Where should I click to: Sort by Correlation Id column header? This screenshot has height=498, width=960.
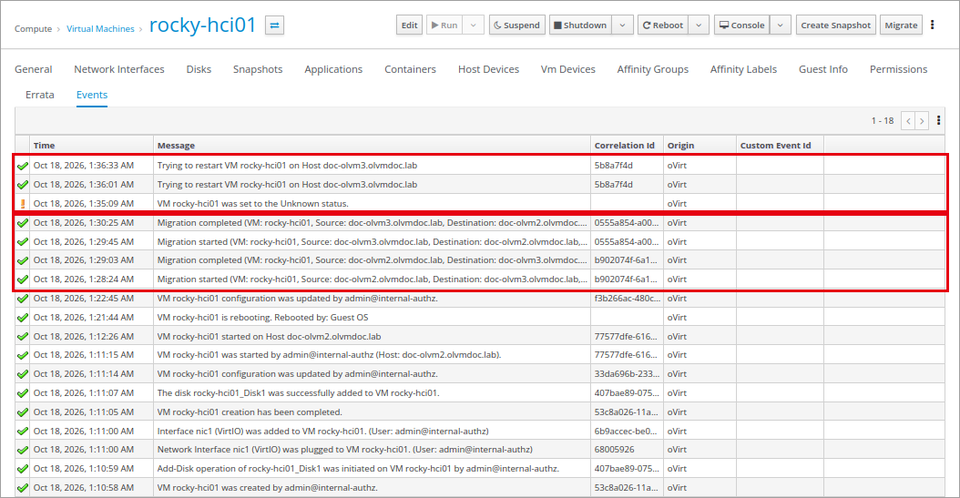[x=627, y=145]
